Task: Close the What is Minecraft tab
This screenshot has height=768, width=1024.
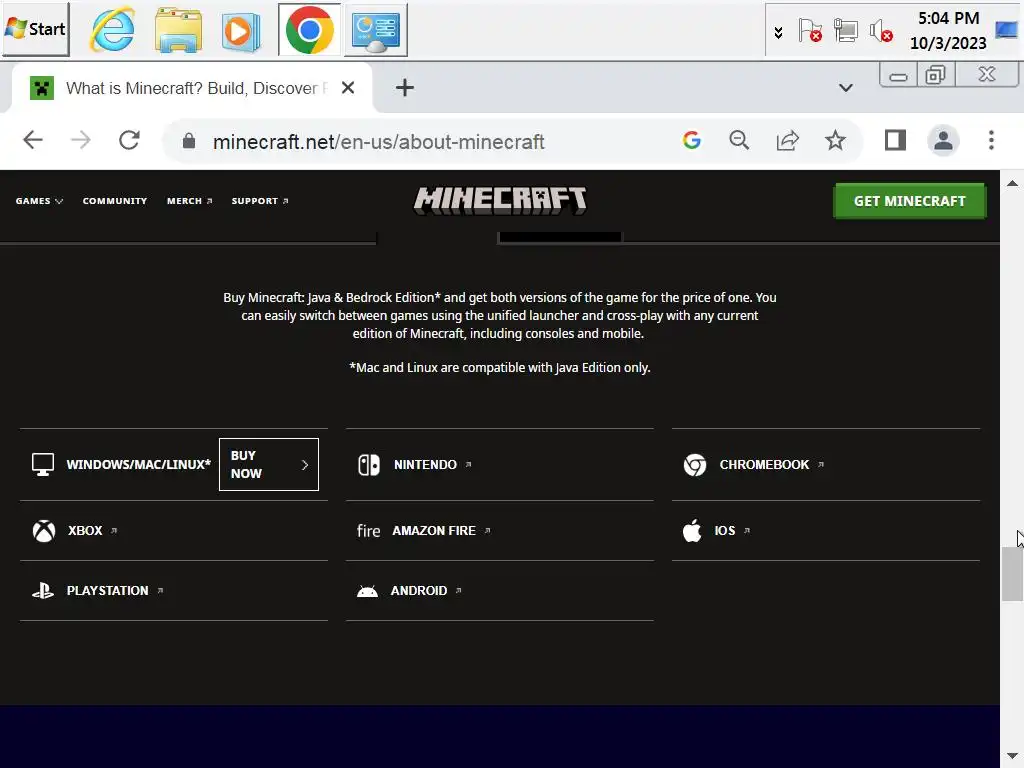Action: point(348,88)
